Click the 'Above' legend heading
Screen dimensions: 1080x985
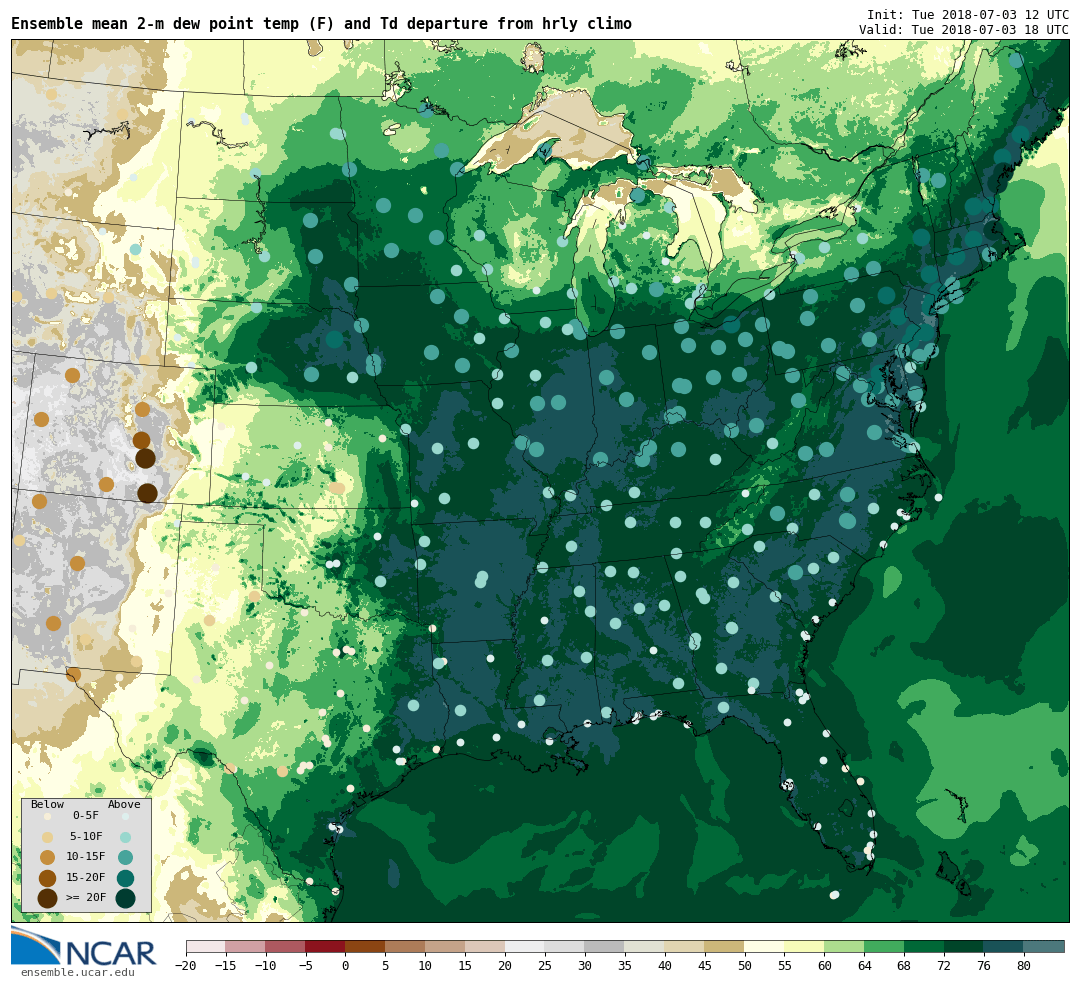point(124,805)
